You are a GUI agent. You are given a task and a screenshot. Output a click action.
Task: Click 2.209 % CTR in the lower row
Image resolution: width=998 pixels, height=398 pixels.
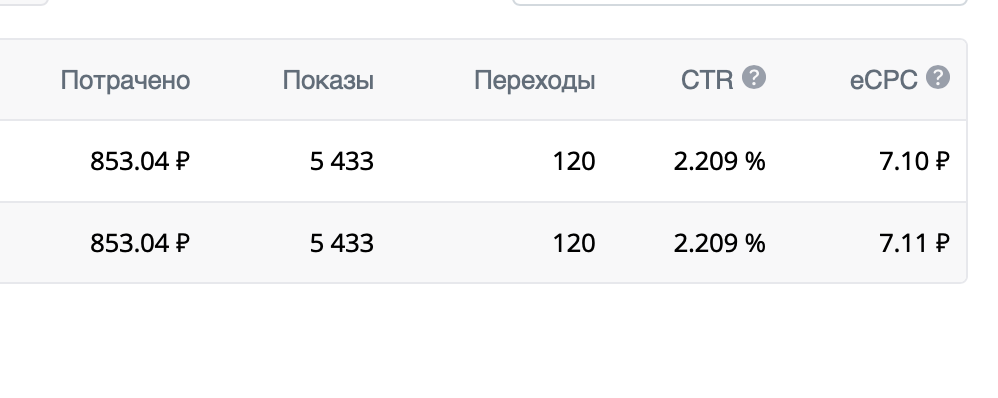[x=719, y=243]
